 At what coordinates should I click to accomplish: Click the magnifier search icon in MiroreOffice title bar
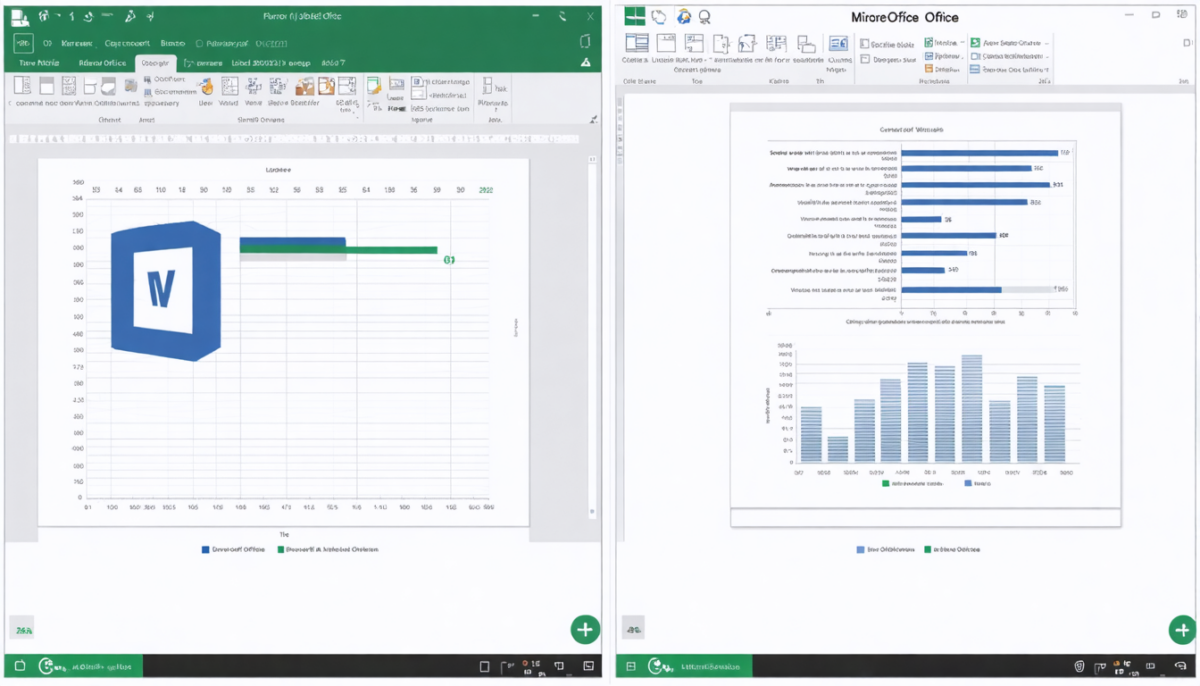[x=705, y=16]
